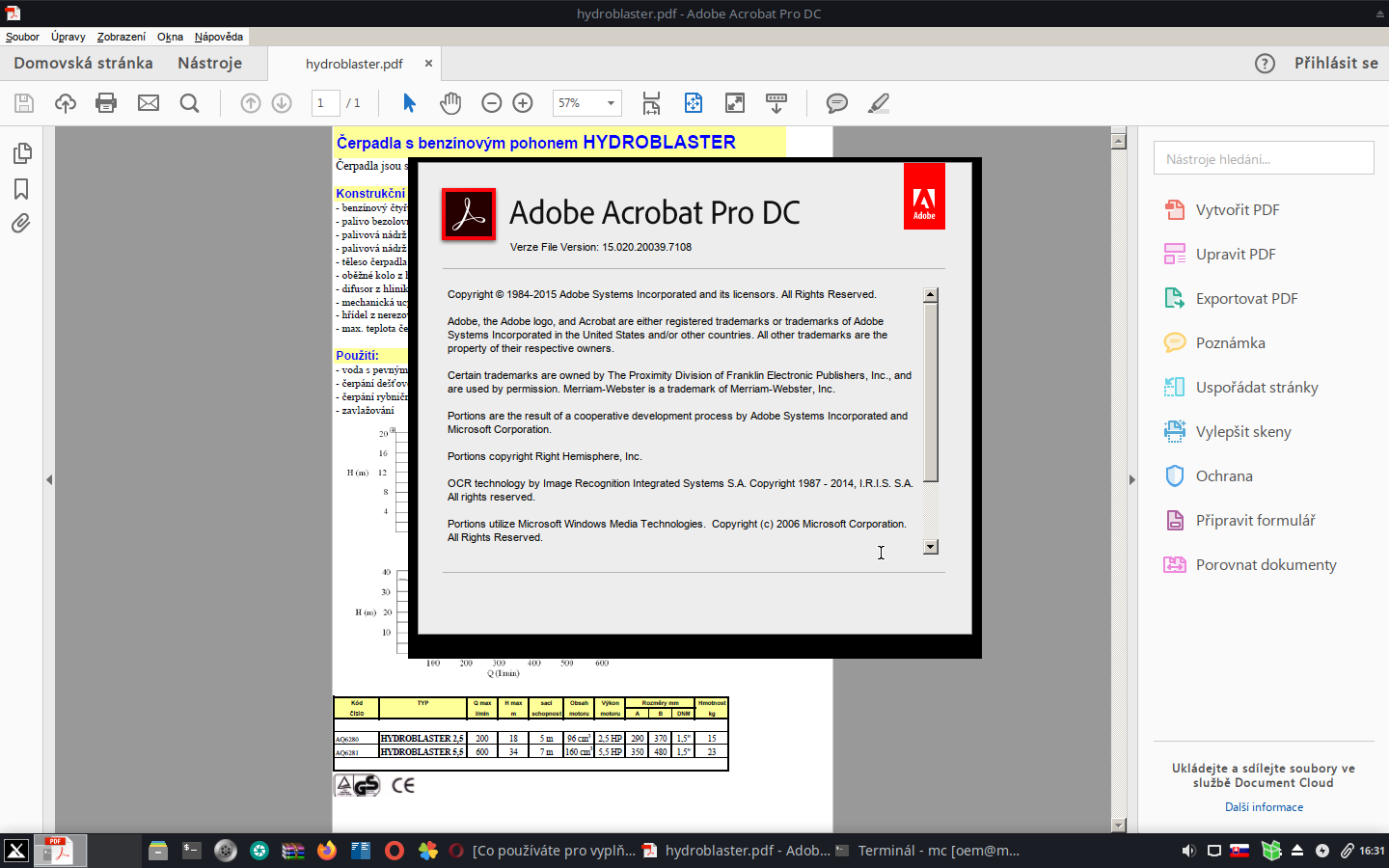1389x868 pixels.
Task: Open the Zobrazení menu
Action: click(x=122, y=37)
